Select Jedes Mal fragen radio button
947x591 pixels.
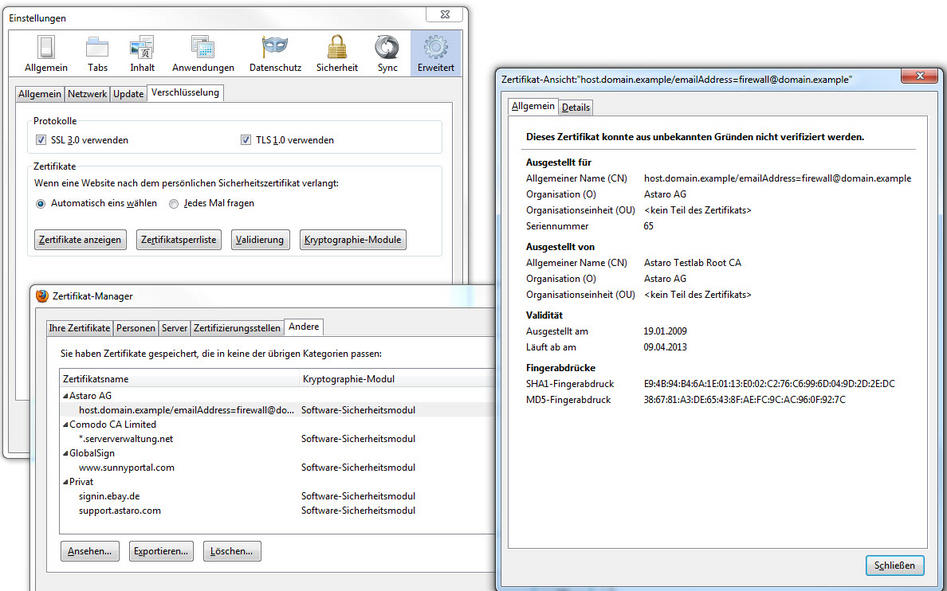174,204
